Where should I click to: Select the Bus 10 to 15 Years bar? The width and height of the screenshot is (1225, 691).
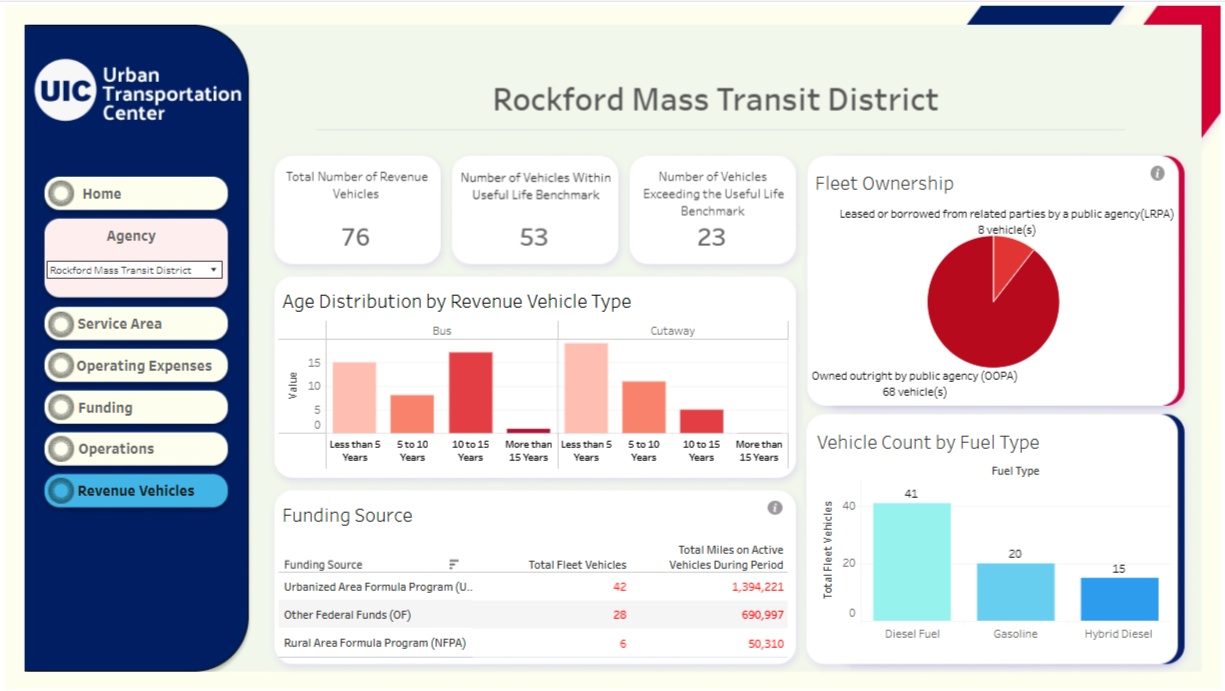[470, 393]
